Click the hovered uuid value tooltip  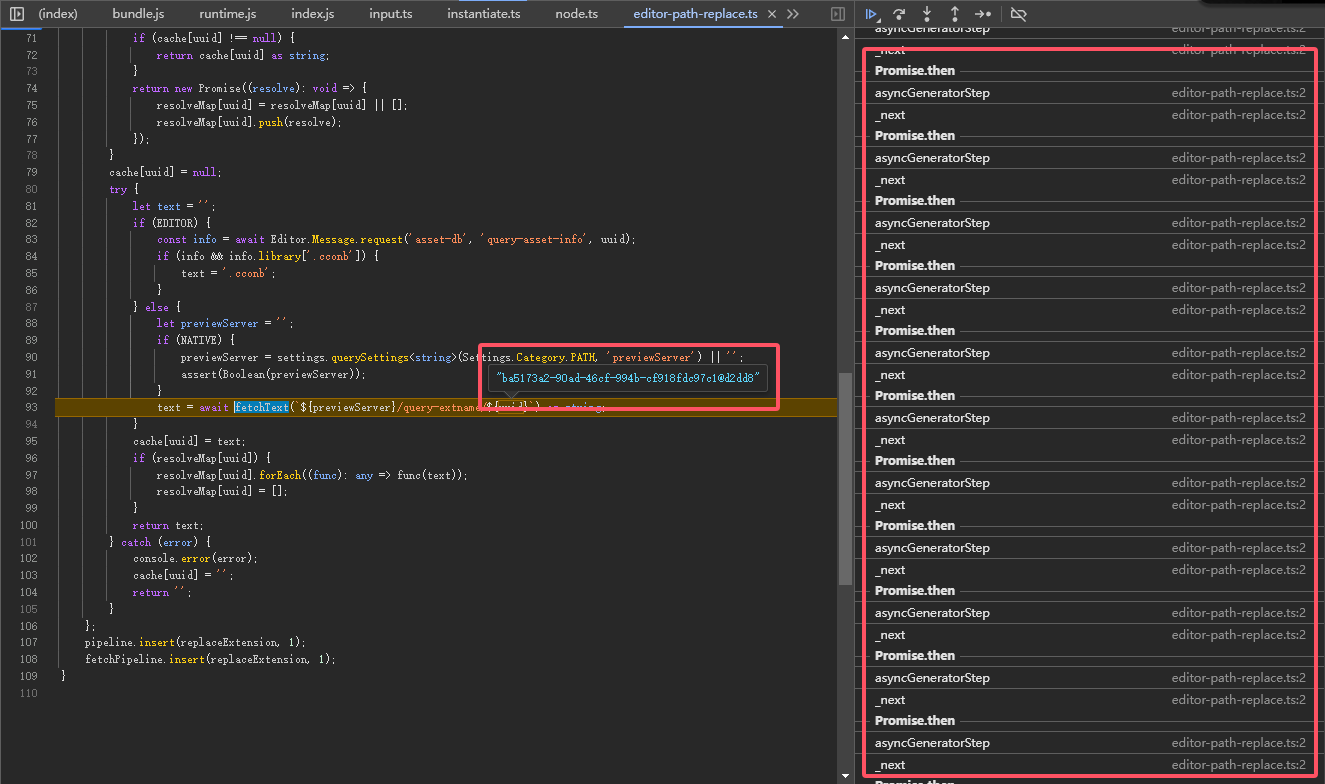click(628, 378)
